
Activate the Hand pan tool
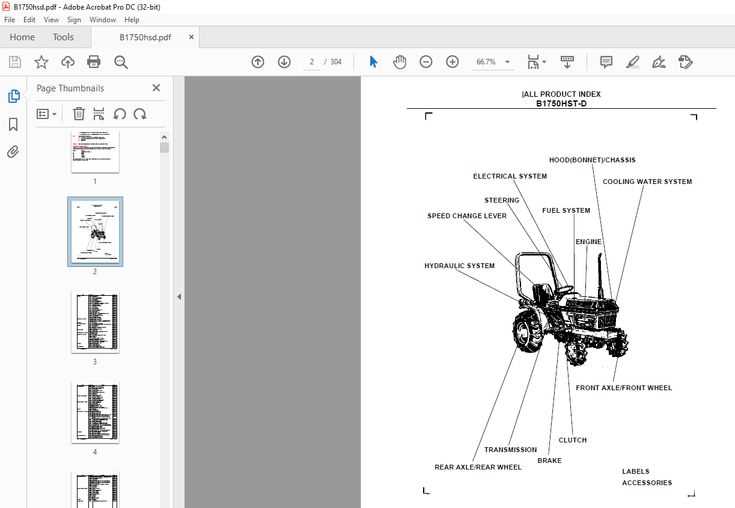(399, 62)
